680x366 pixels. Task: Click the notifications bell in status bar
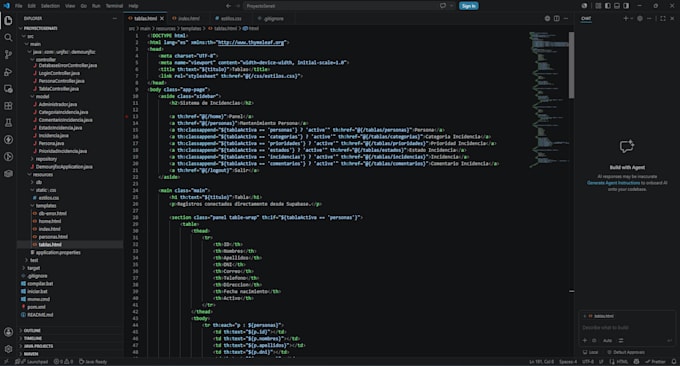click(x=674, y=362)
